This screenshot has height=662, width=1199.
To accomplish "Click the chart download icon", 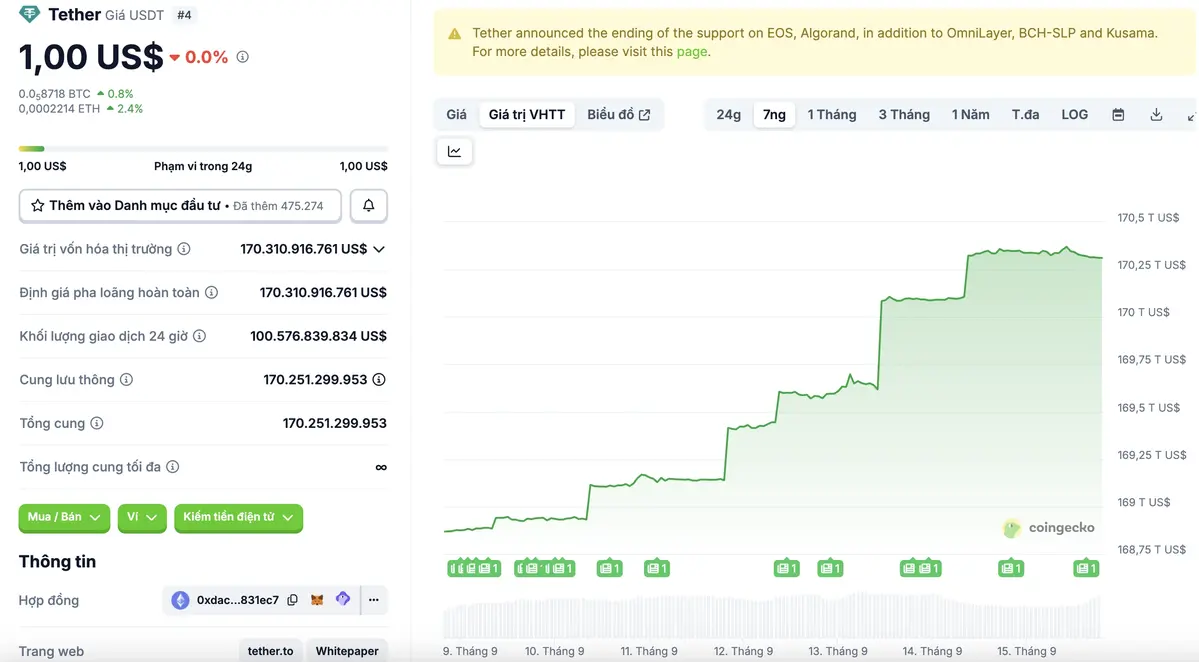I will (x=1156, y=115).
